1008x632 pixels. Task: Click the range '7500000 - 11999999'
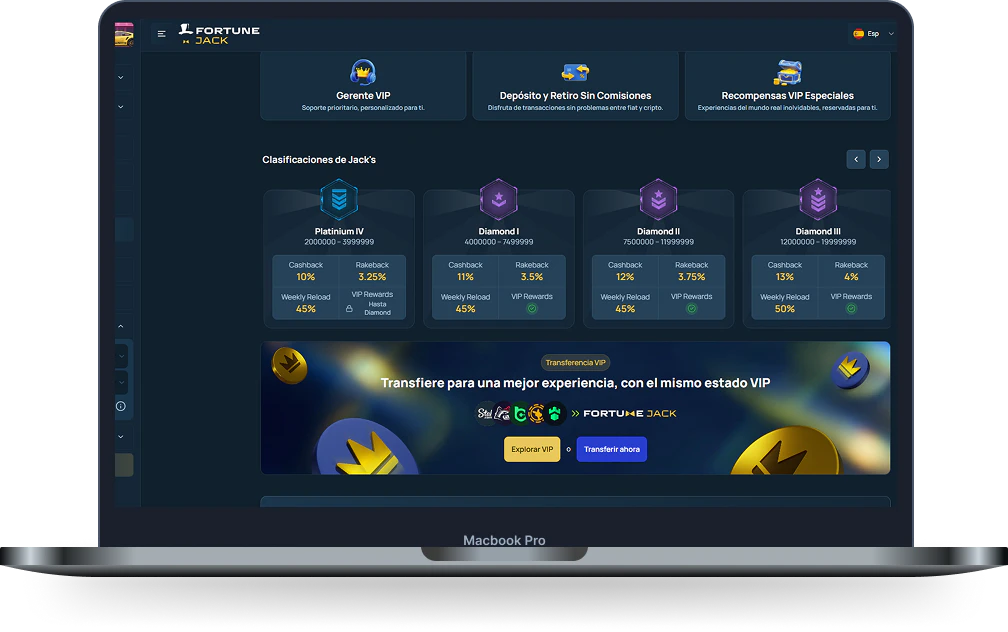(658, 242)
